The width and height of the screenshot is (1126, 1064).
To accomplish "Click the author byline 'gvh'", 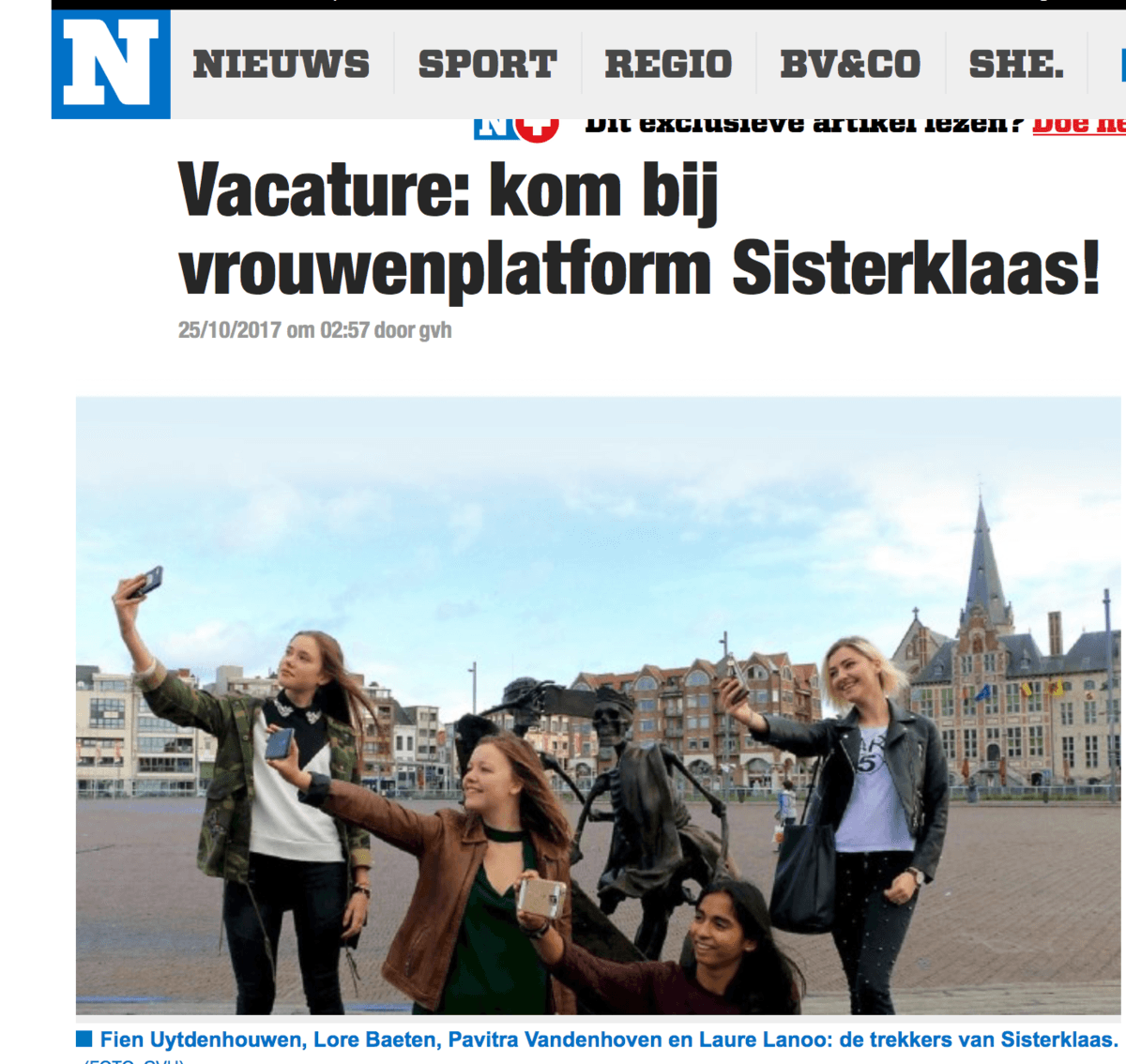I will [435, 331].
